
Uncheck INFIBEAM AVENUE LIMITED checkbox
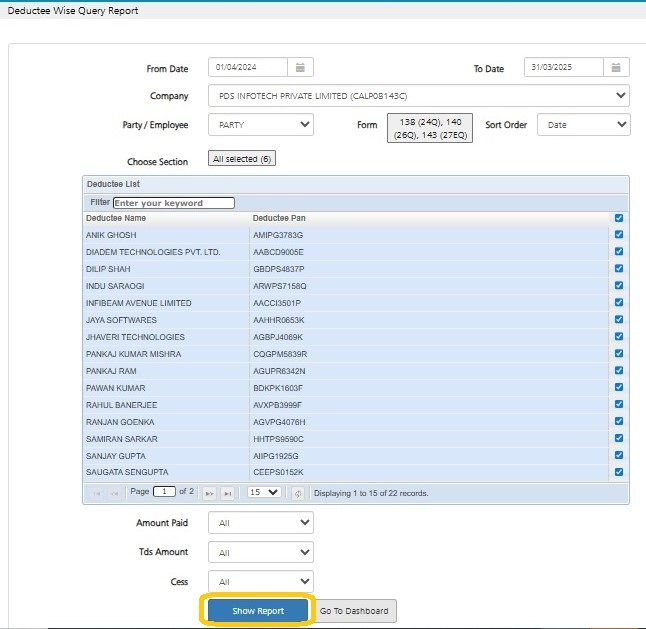tap(619, 302)
